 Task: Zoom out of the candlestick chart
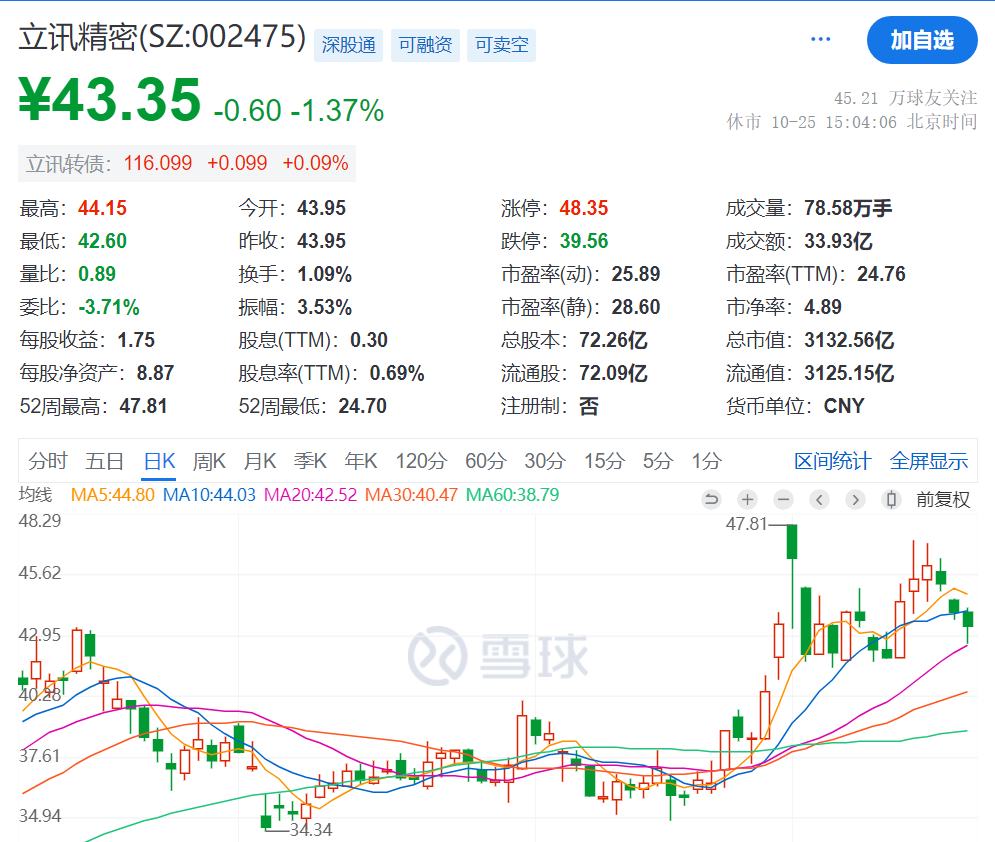pos(783,499)
